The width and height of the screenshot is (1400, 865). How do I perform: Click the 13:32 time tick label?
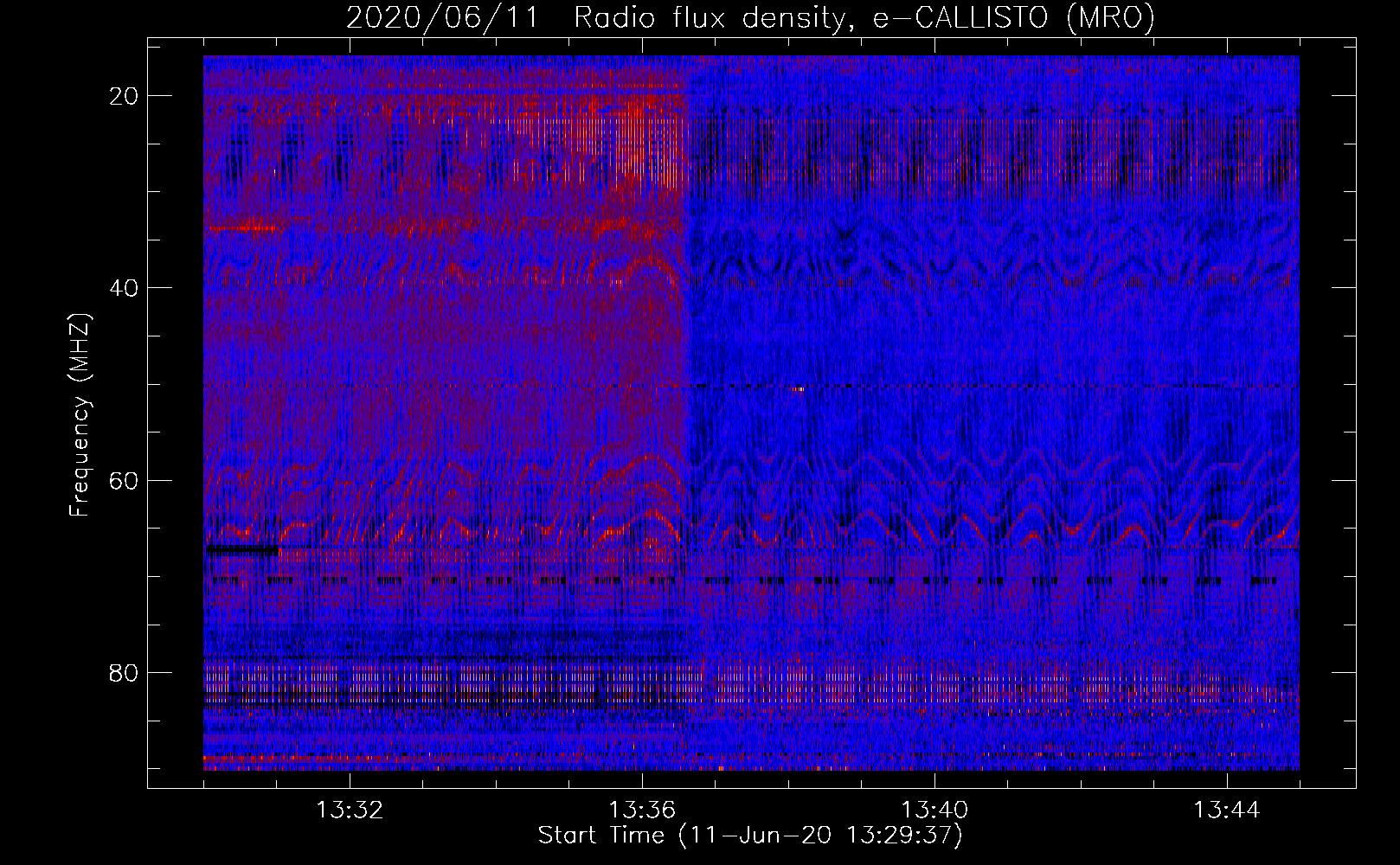click(350, 811)
